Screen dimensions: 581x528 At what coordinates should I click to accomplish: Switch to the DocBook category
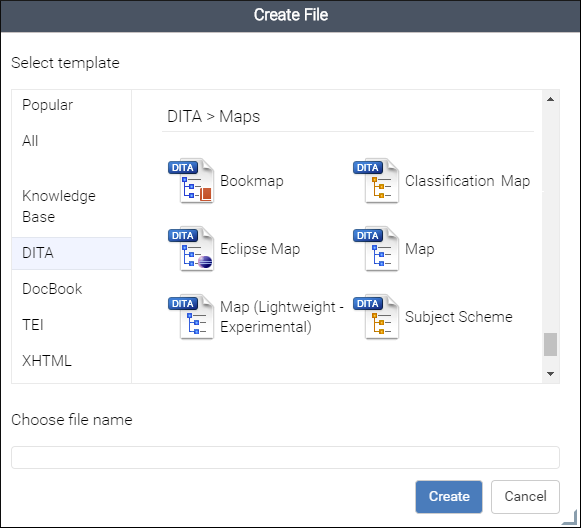click(72, 289)
